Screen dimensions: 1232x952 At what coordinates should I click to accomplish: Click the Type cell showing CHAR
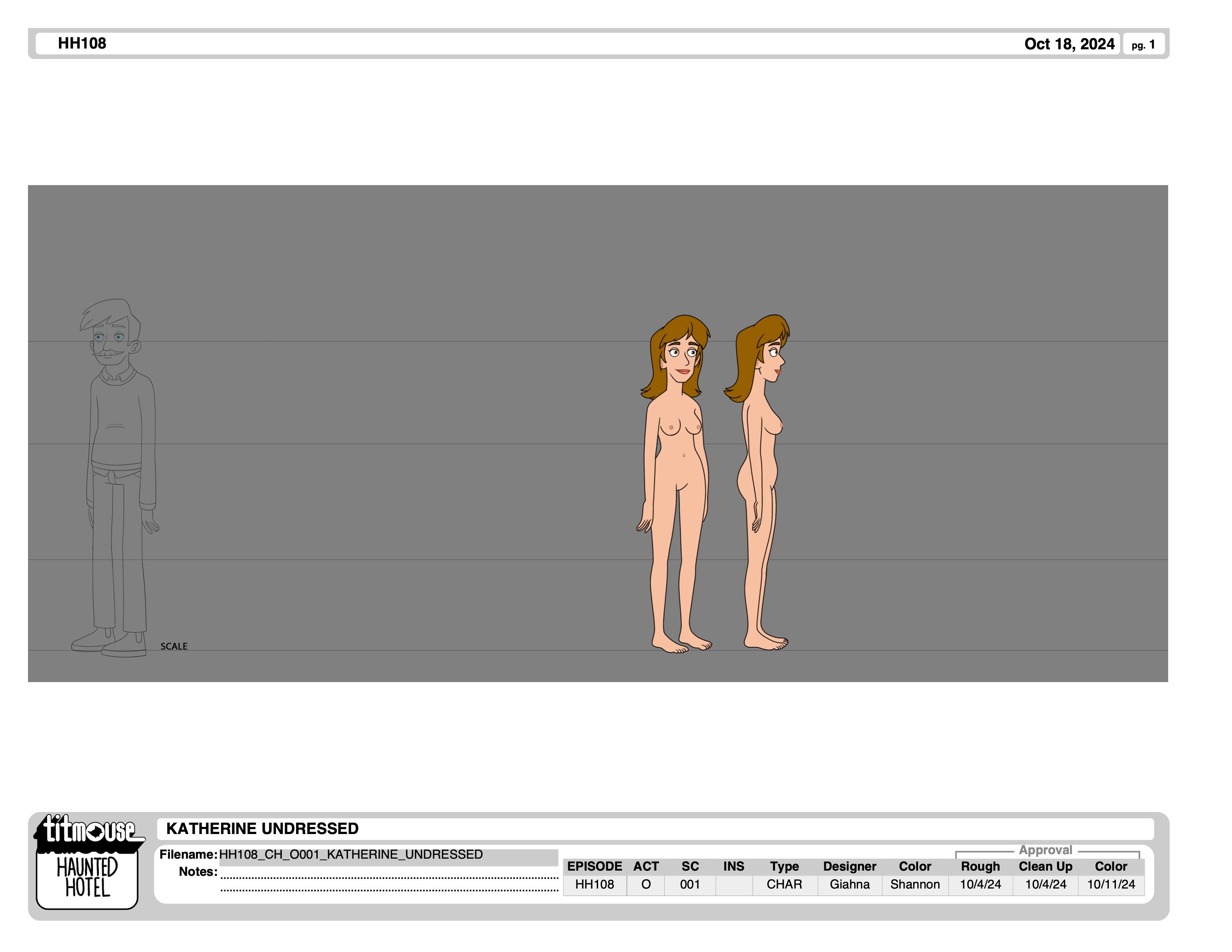(x=784, y=884)
